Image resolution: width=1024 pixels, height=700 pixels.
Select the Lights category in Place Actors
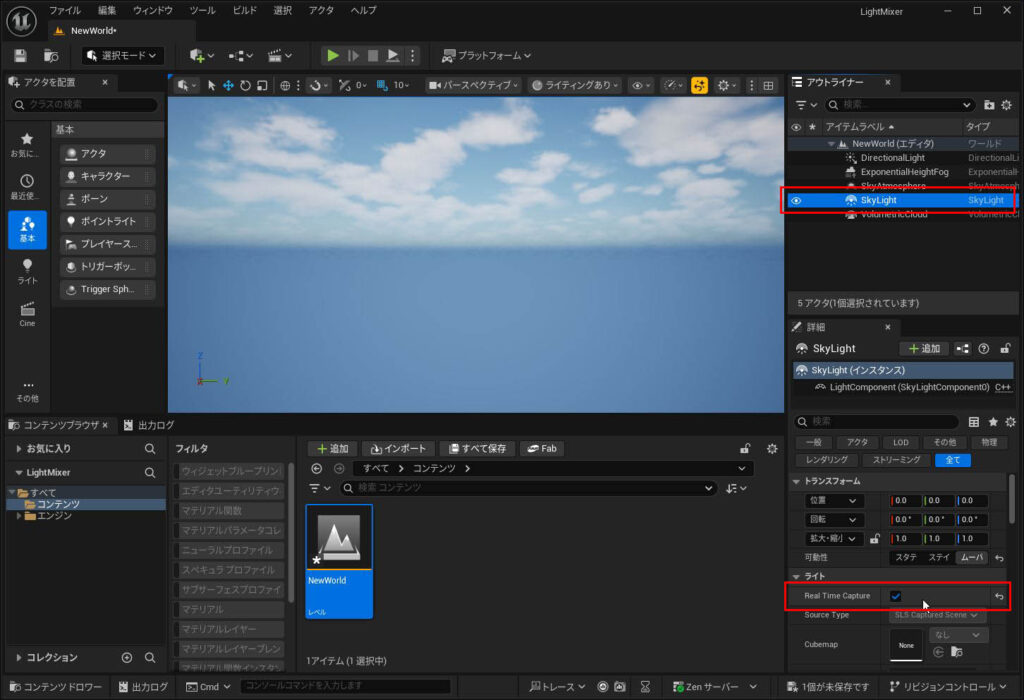click(27, 271)
